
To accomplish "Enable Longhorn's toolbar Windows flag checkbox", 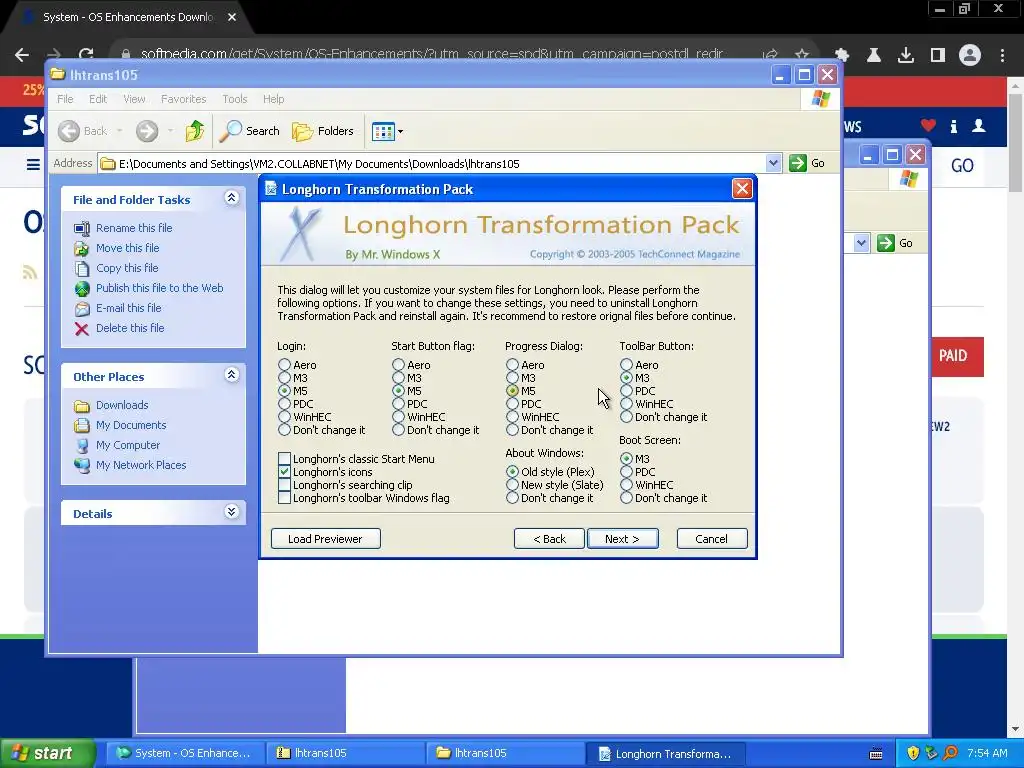I will point(284,498).
